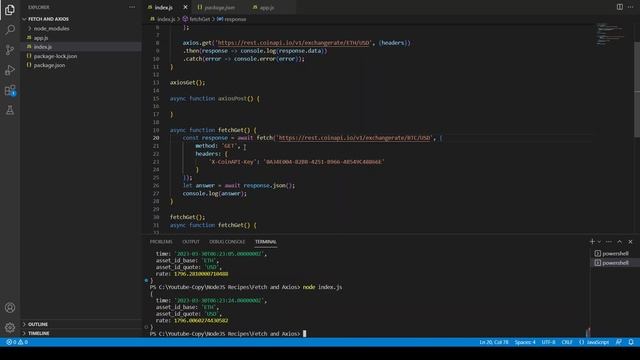This screenshot has height=360, width=640.
Task: Switch to the index.js tab
Action: click(x=164, y=7)
